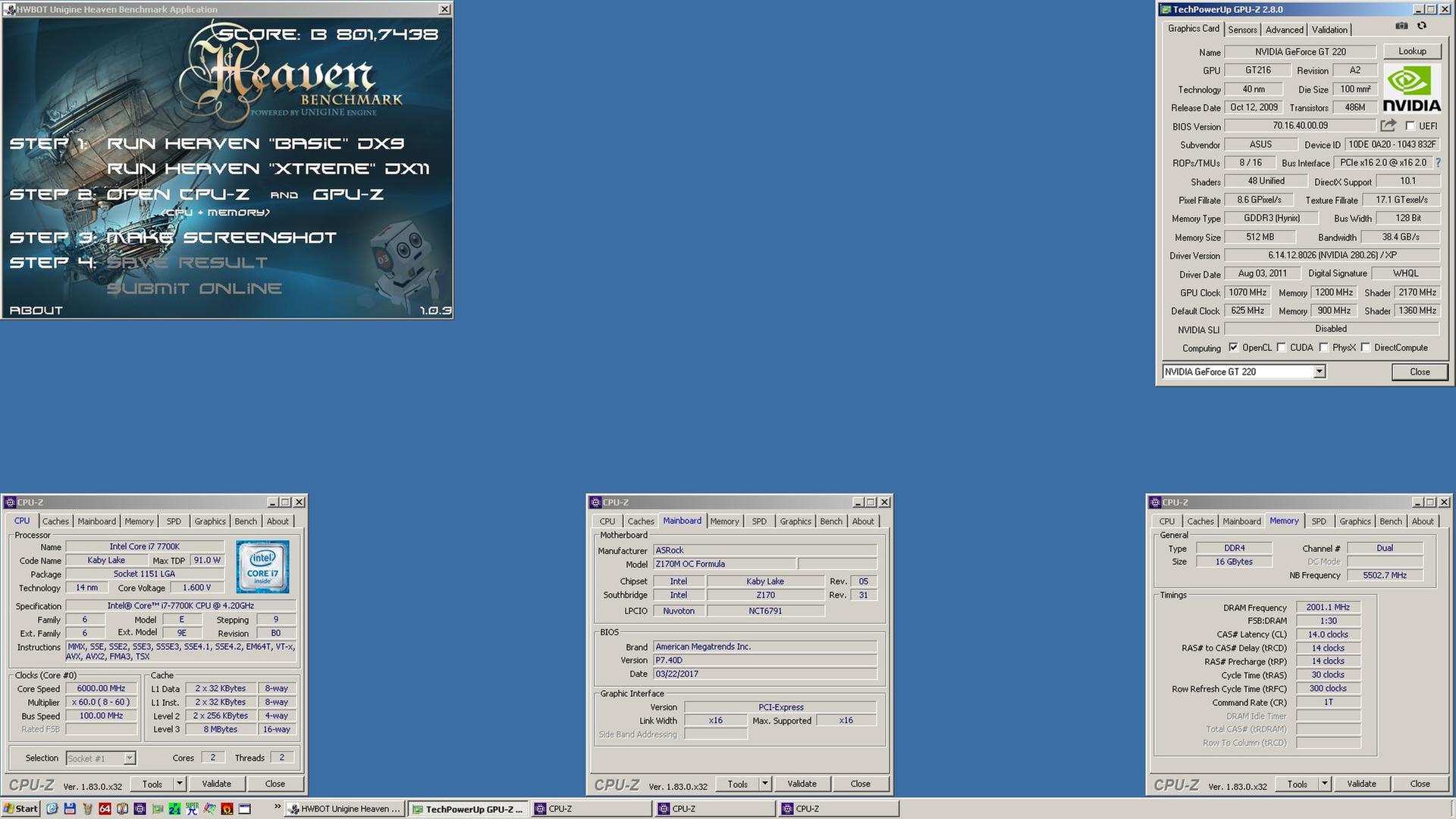Click Make Screenshot in Heaven step 3
This screenshot has width=1456, height=819.
221,237
